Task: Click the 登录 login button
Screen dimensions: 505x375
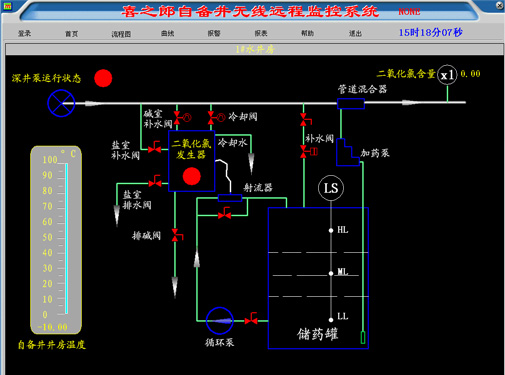Action: pos(24,33)
